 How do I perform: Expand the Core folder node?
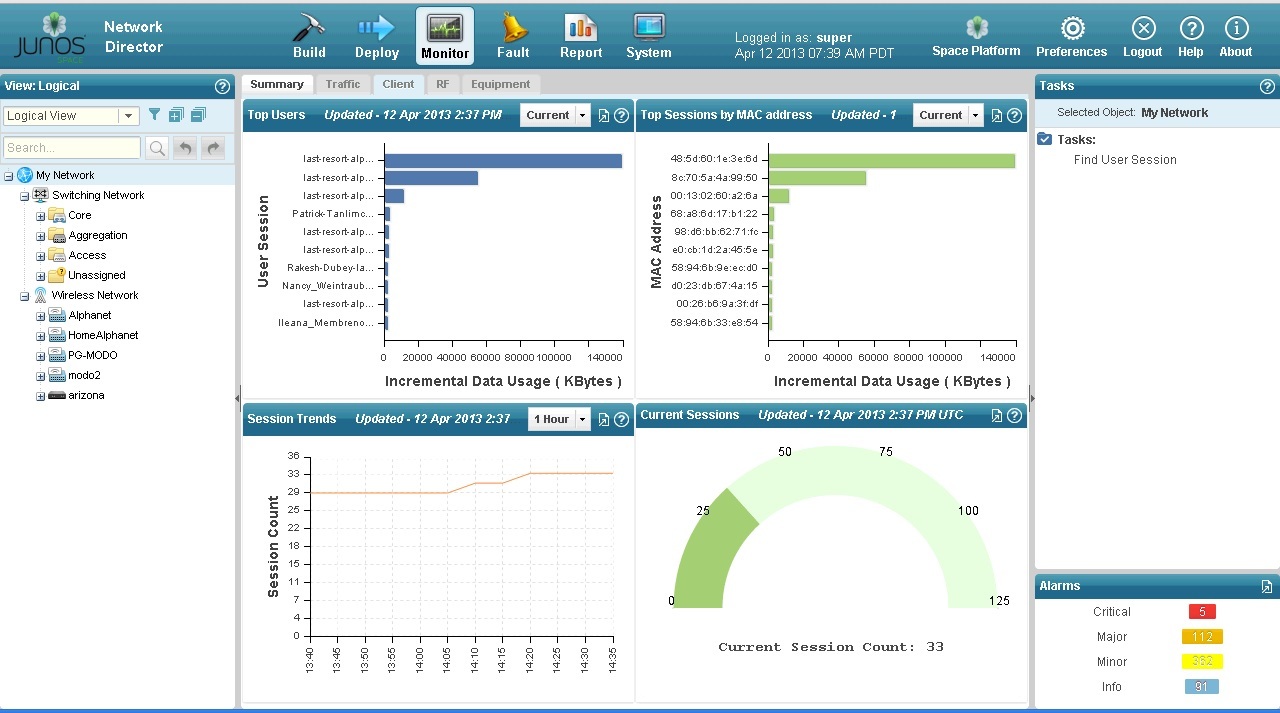coord(41,216)
